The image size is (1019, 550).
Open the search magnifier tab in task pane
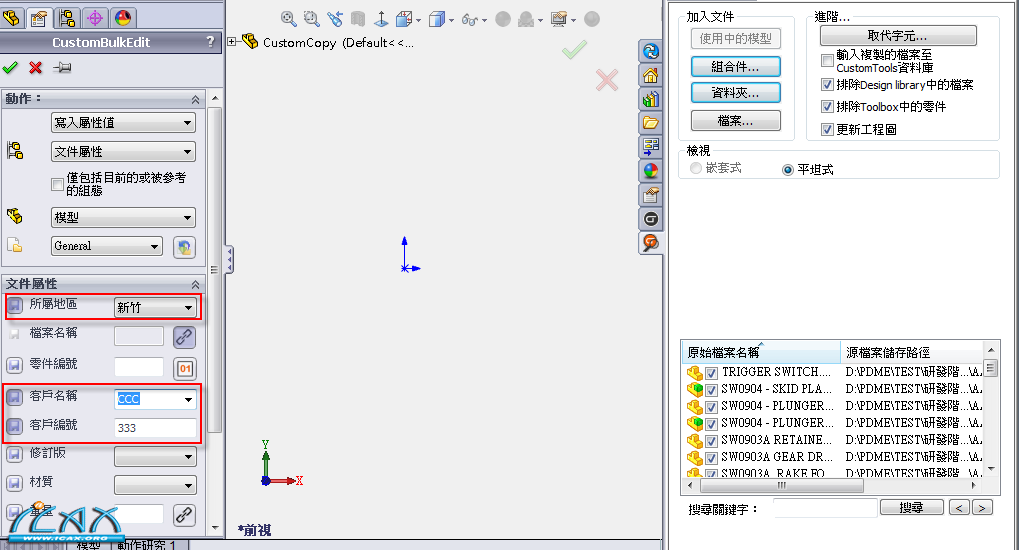pos(651,243)
